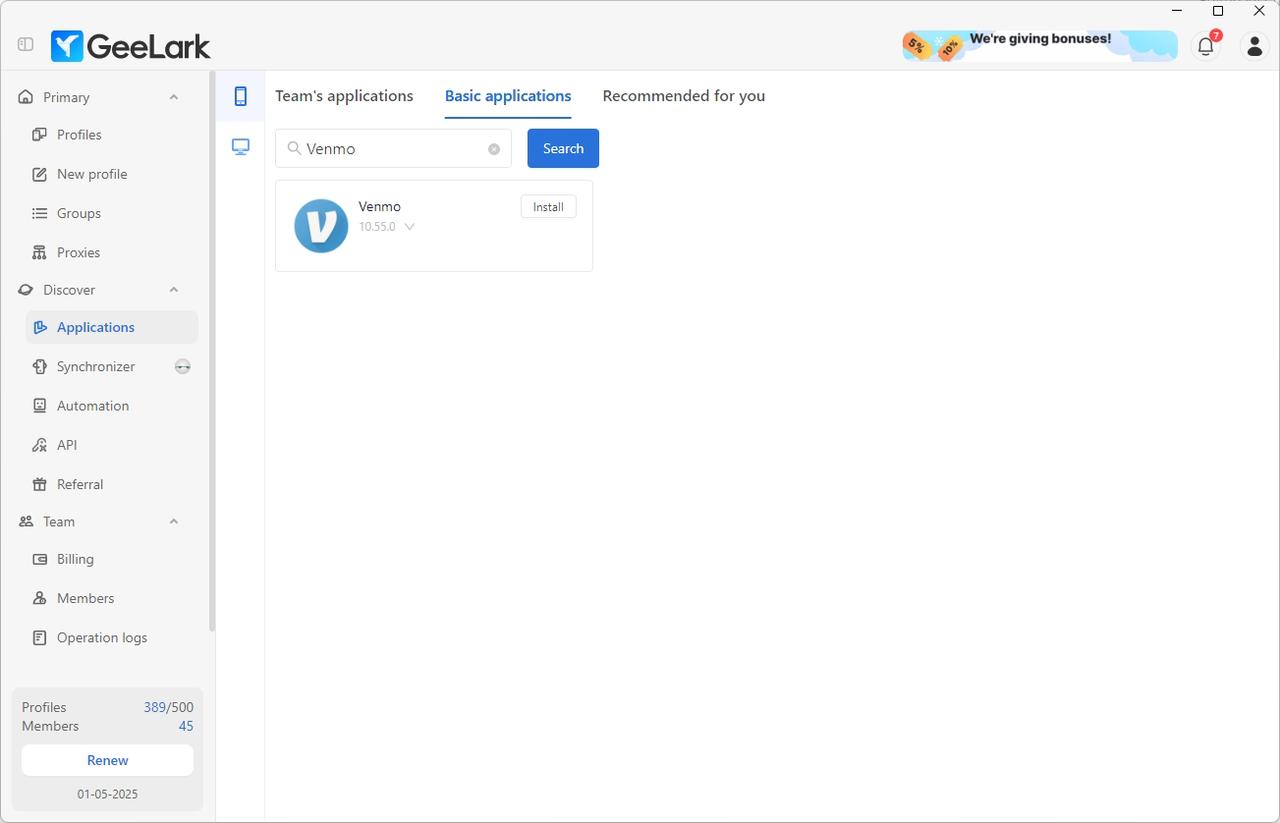Select the Basic applications tab
Viewport: 1280px width, 823px height.
tap(508, 96)
